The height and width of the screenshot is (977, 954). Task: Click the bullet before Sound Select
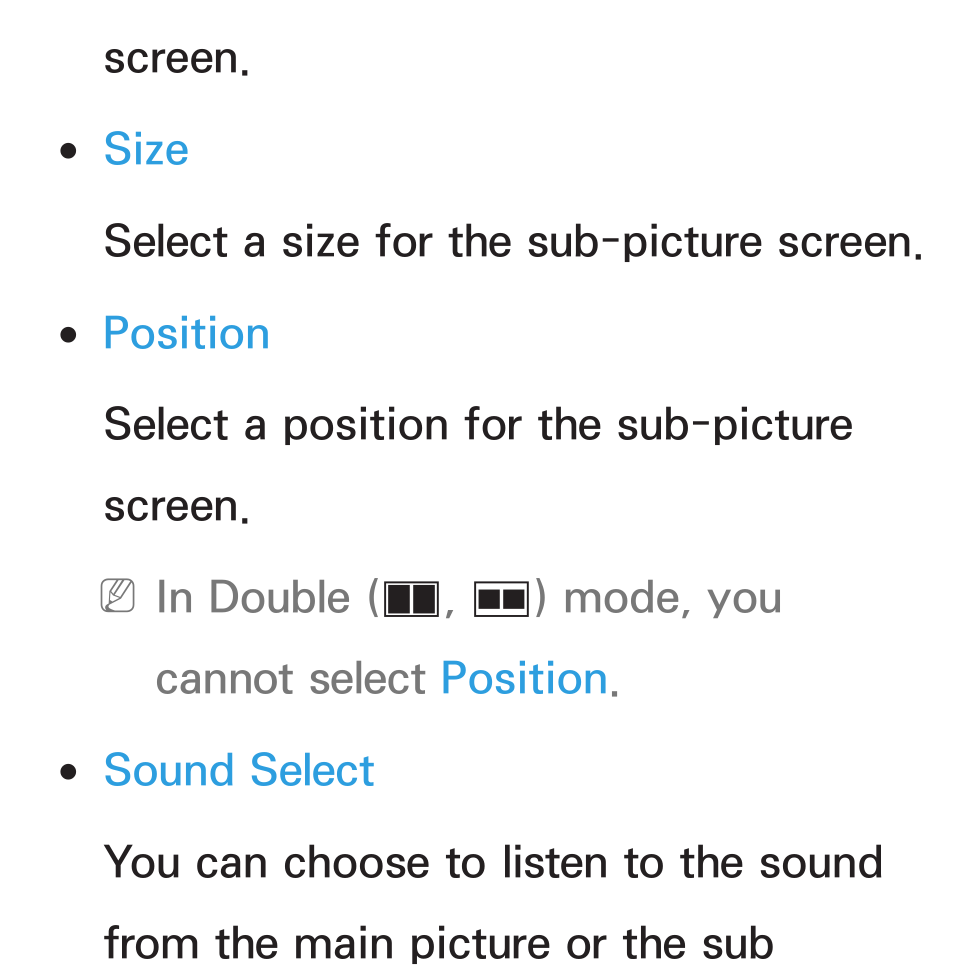click(x=69, y=772)
